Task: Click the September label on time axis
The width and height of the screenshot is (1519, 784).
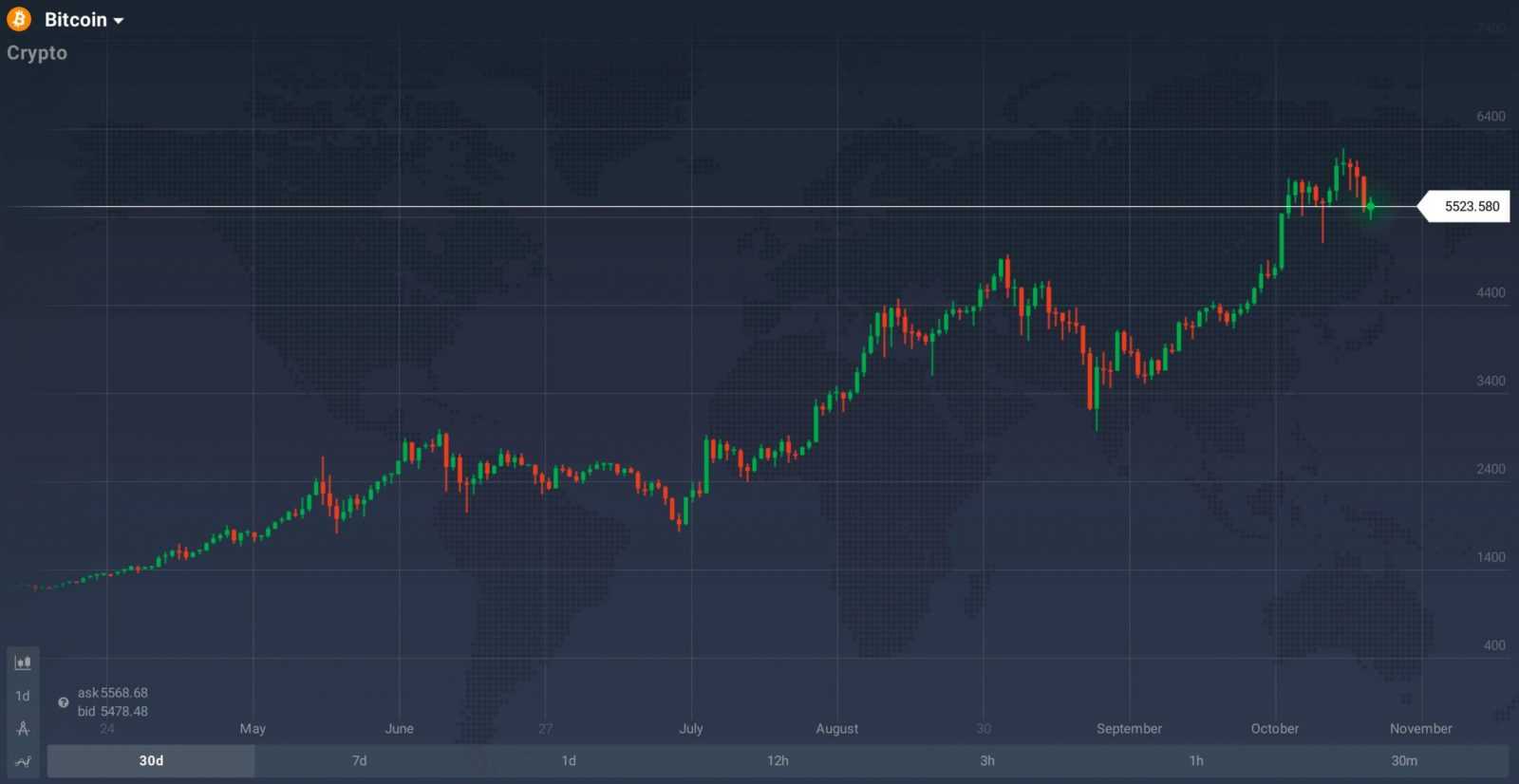Action: (x=1129, y=729)
